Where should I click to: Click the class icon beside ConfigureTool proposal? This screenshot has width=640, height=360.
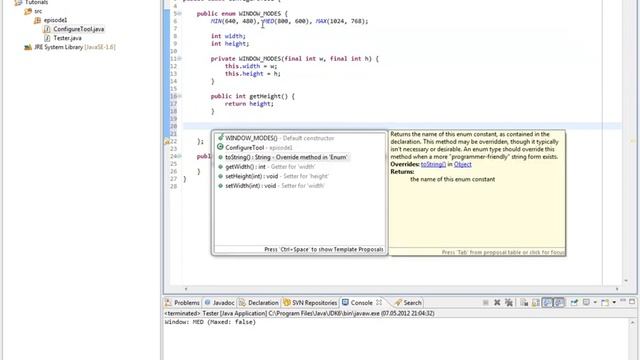tap(220, 147)
